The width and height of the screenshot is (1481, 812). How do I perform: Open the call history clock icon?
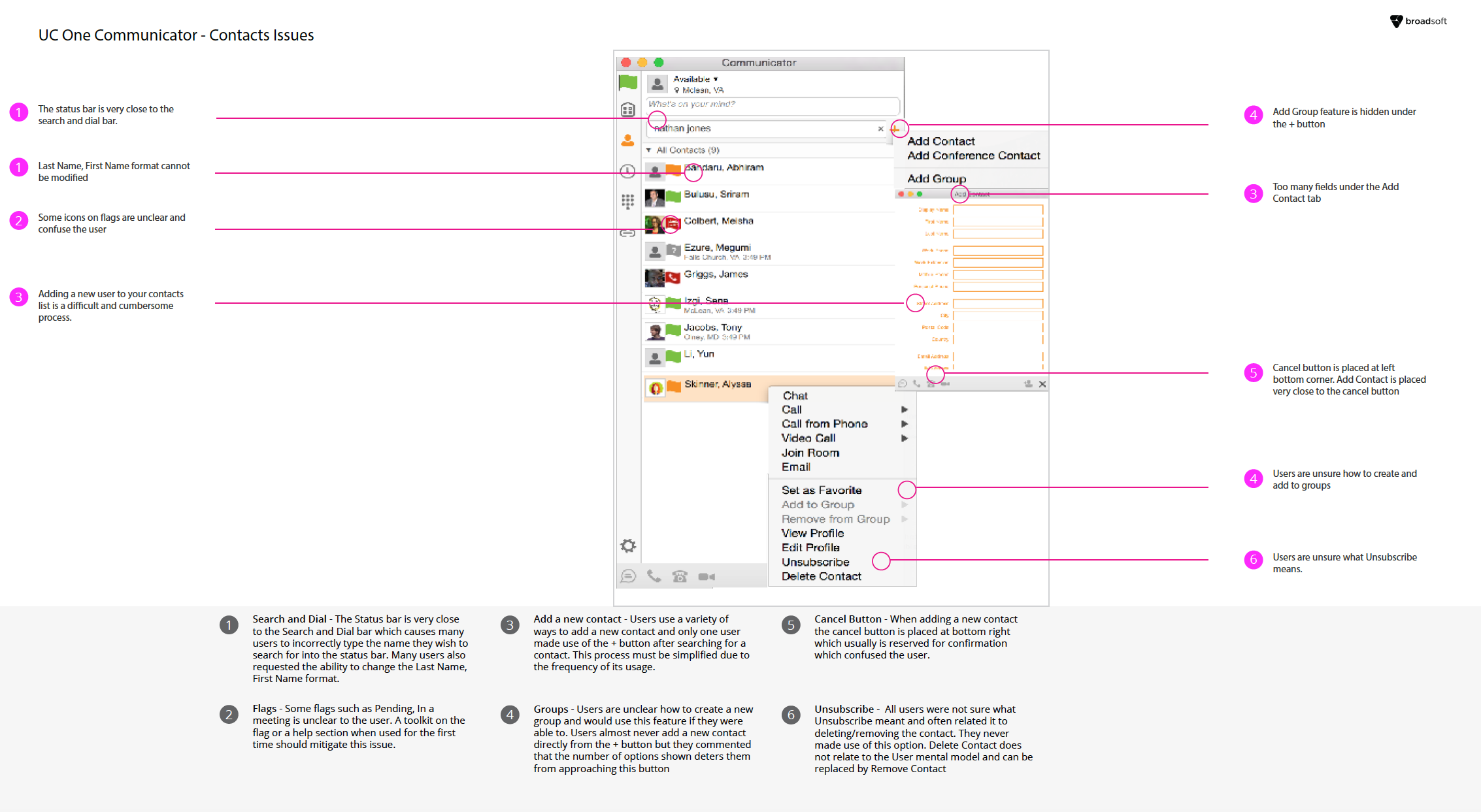tap(627, 171)
